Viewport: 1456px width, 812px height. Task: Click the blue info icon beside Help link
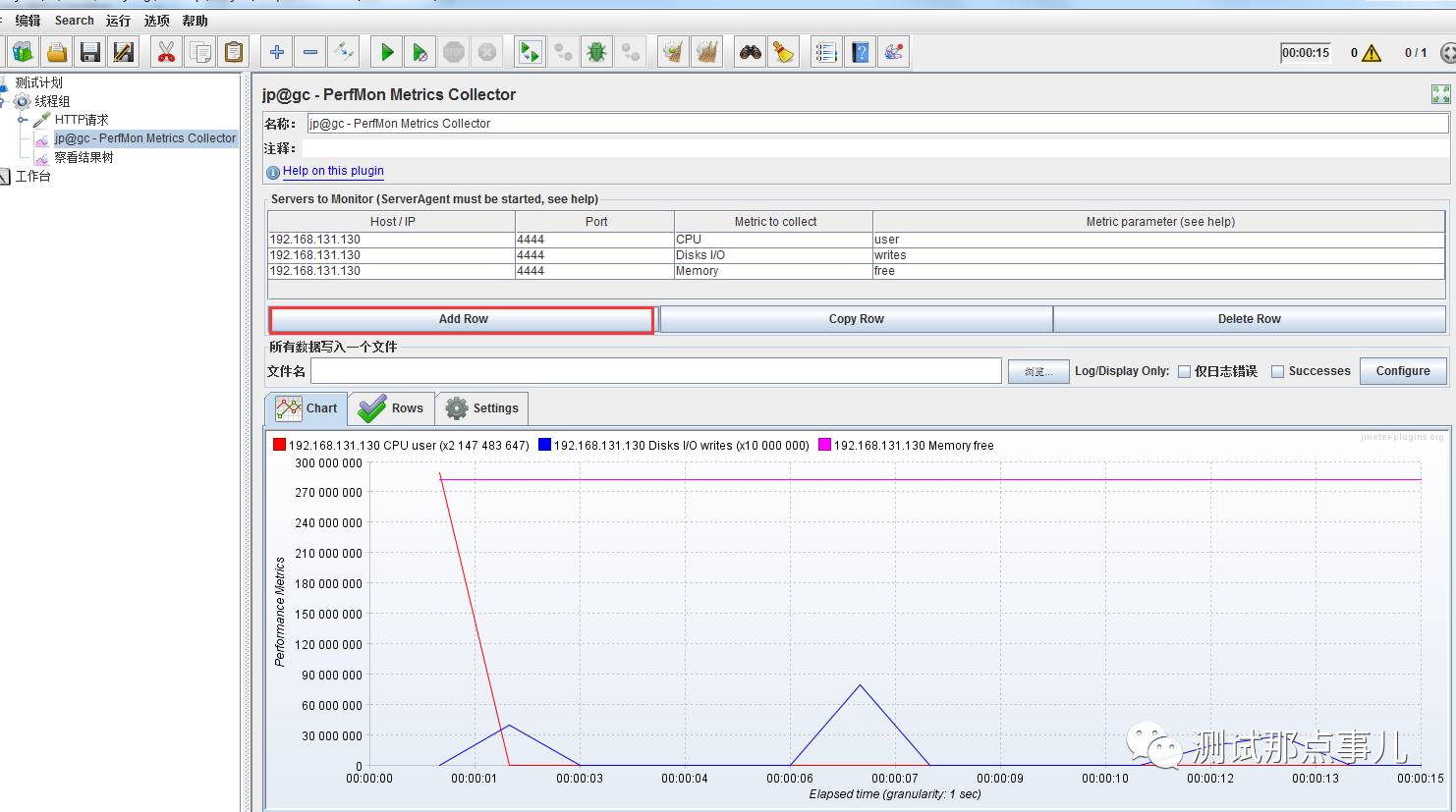pos(273,172)
